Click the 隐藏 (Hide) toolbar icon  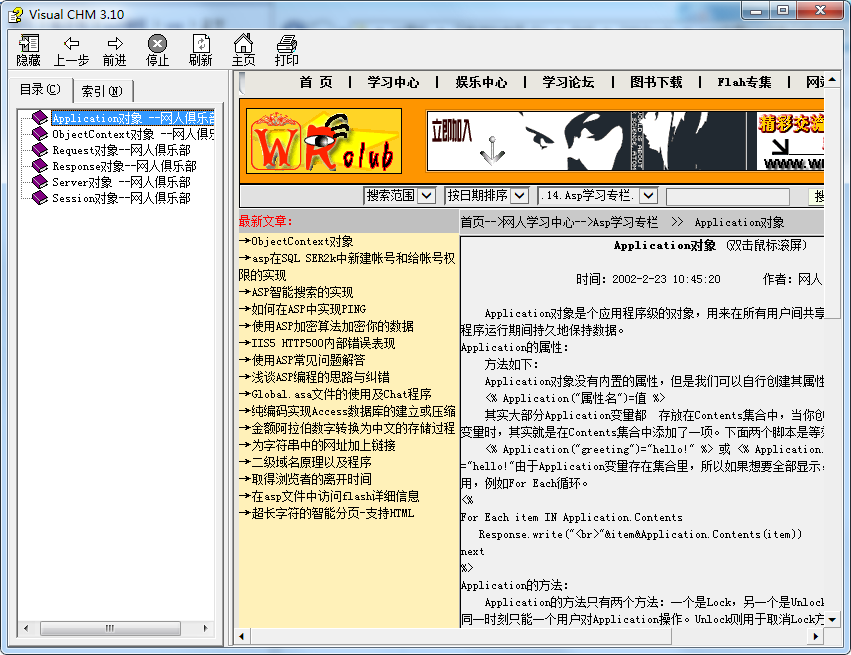point(28,44)
